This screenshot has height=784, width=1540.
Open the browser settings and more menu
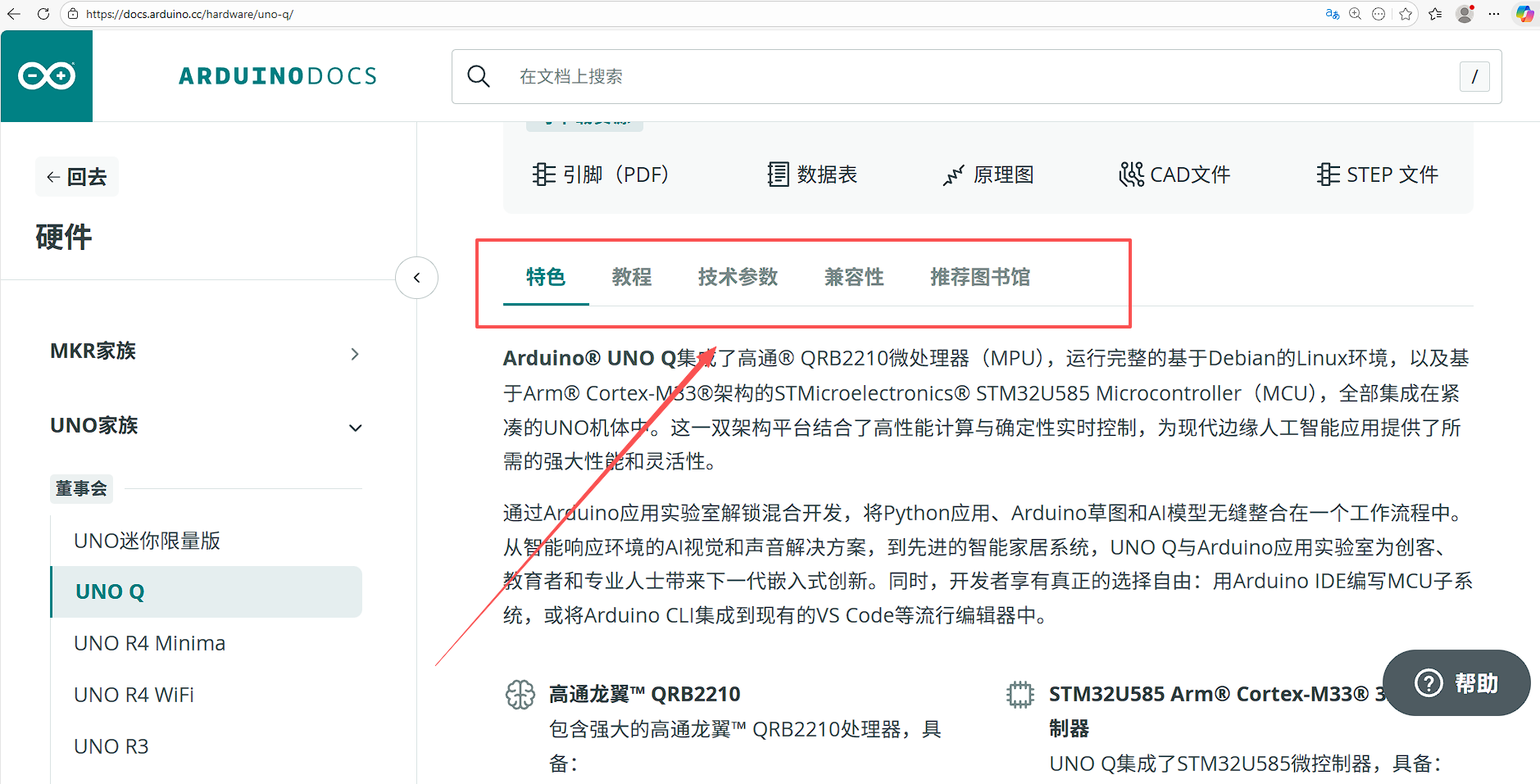(1494, 14)
